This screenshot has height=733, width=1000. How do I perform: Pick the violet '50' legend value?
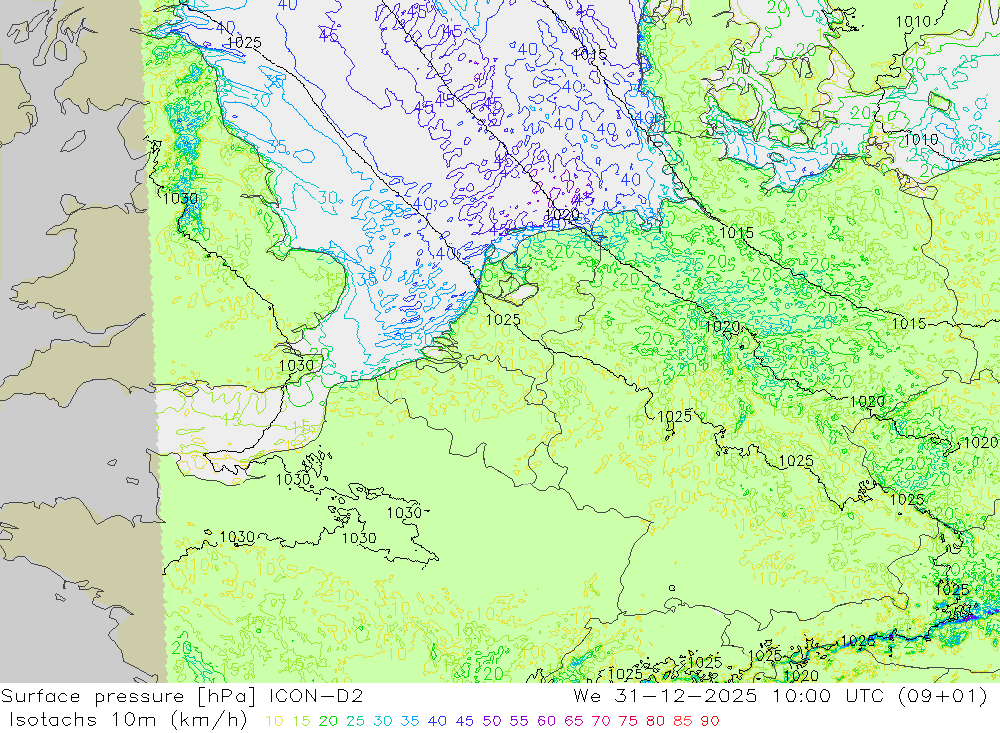coord(492,721)
